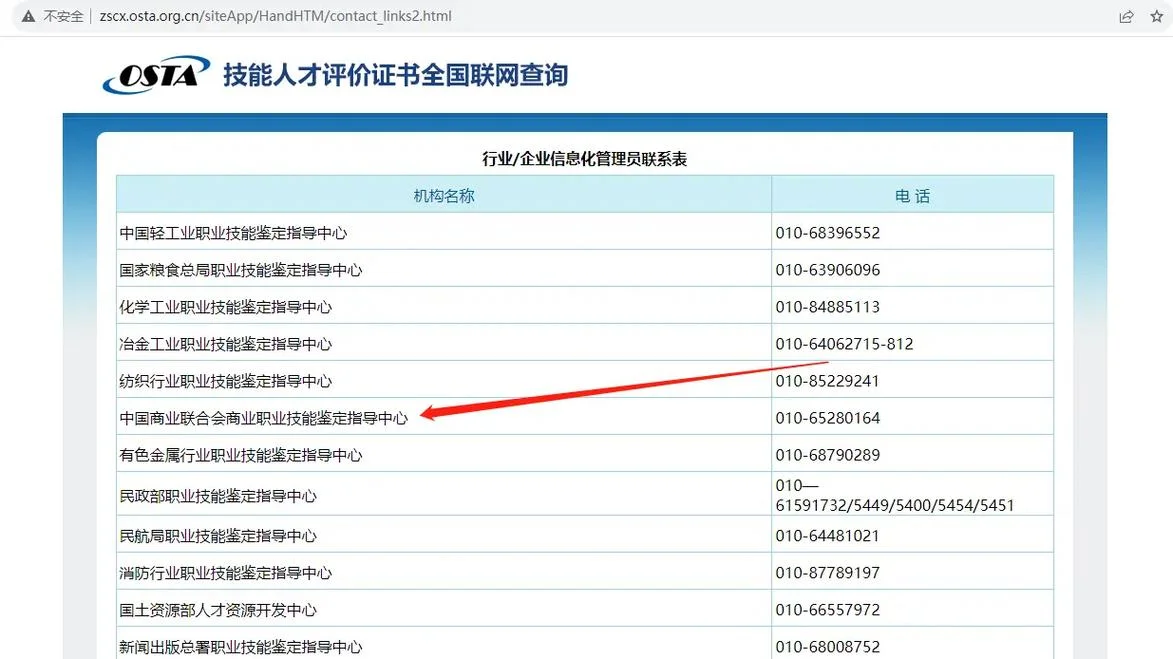
Task: Select 冶金工业职业技能鉴定指导中心 row
Action: pyautogui.click(x=585, y=343)
